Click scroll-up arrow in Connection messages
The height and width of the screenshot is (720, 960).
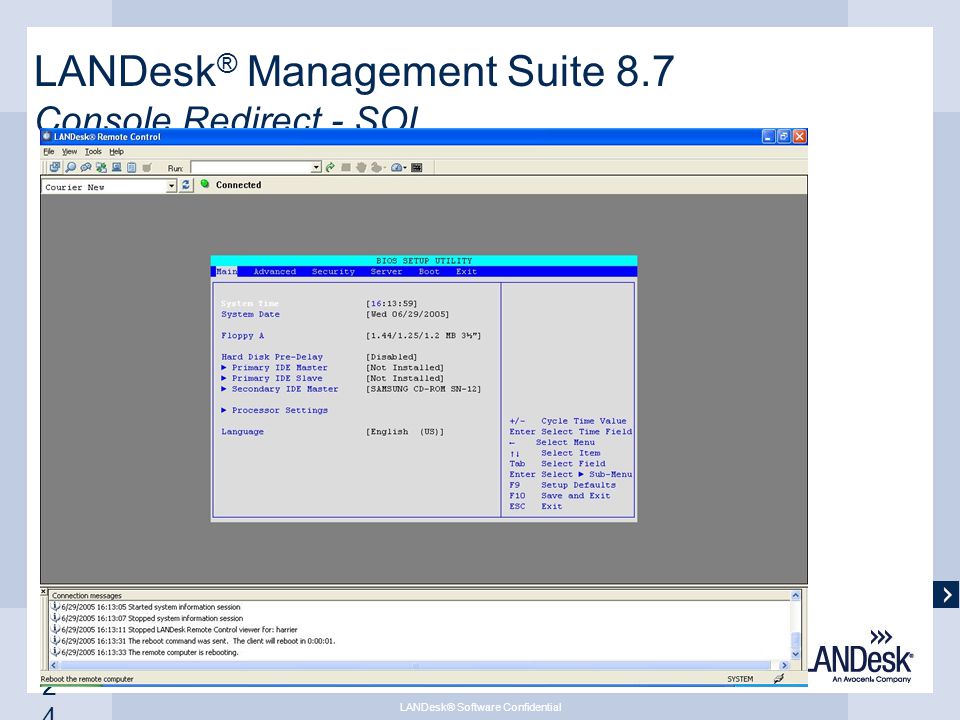click(x=795, y=595)
